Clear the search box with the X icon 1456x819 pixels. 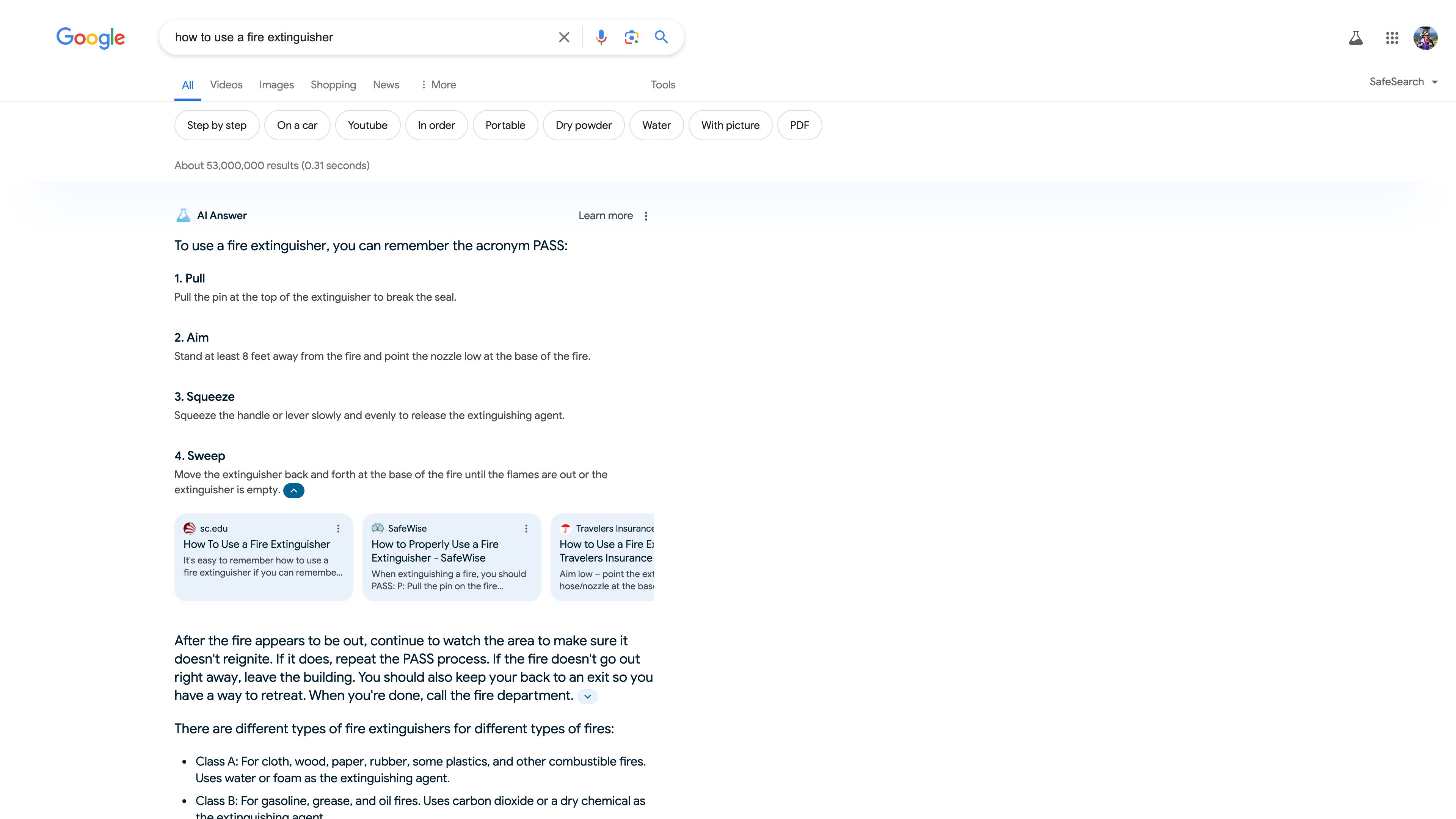click(563, 37)
